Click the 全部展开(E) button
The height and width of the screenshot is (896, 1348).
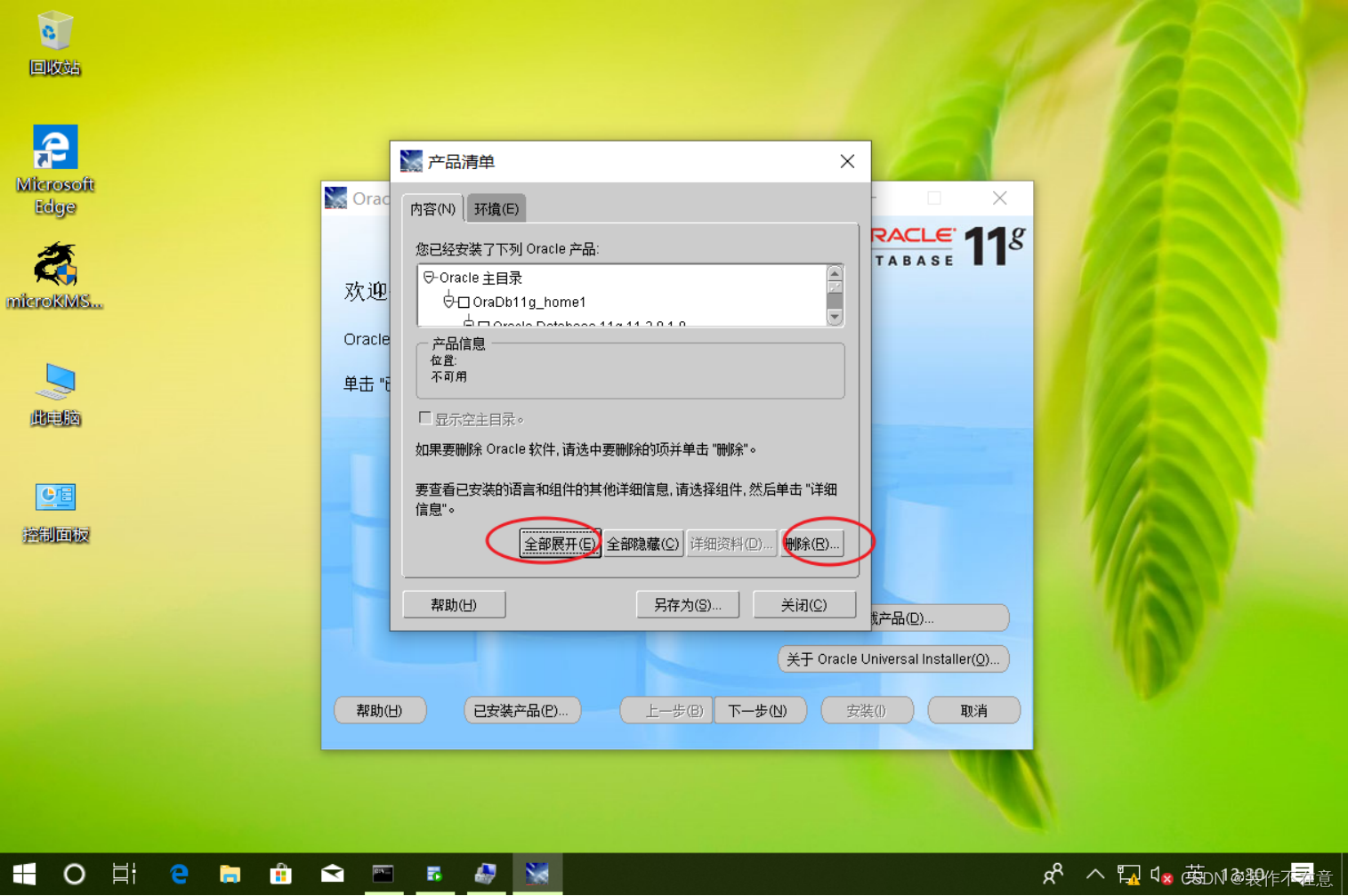click(560, 544)
